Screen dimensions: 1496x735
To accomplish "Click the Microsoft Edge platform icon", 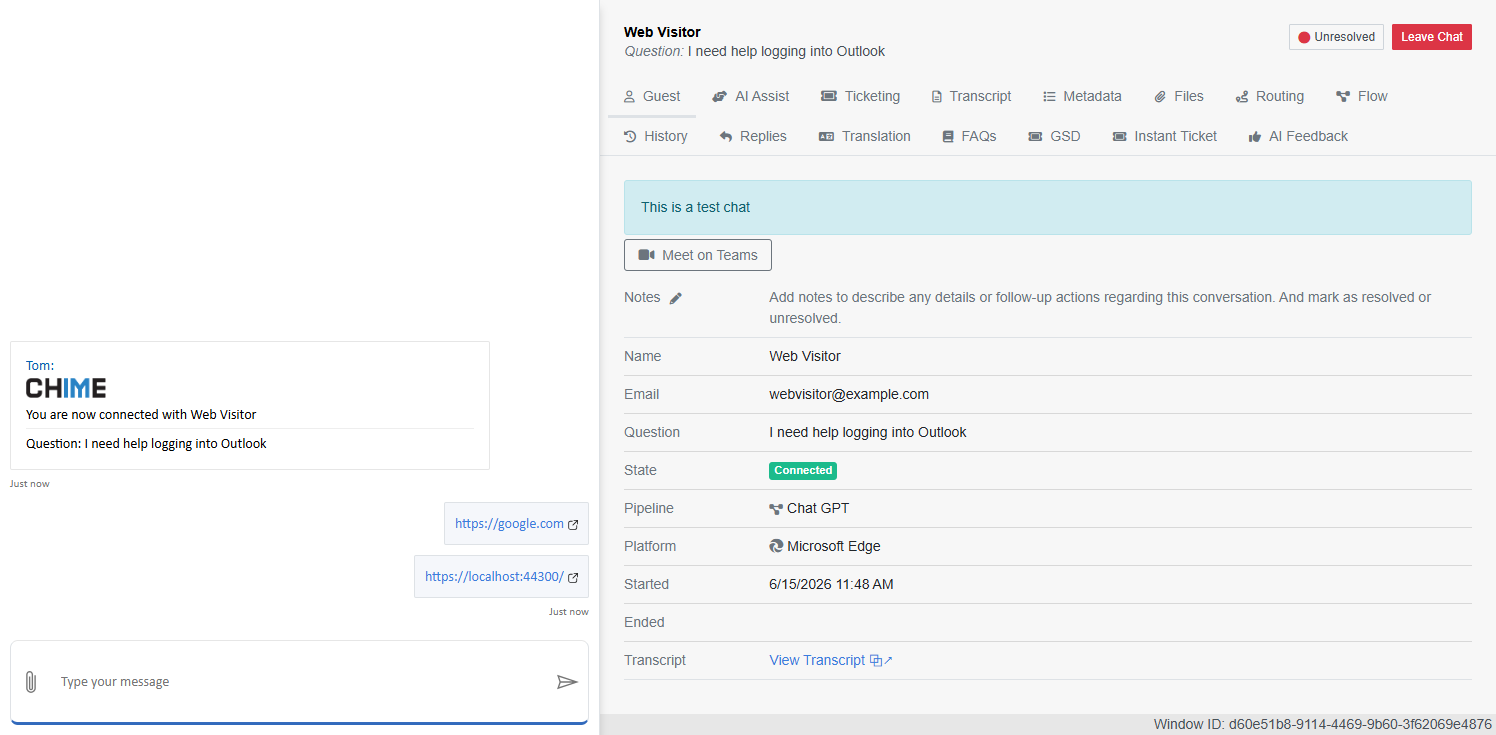I will tap(776, 546).
